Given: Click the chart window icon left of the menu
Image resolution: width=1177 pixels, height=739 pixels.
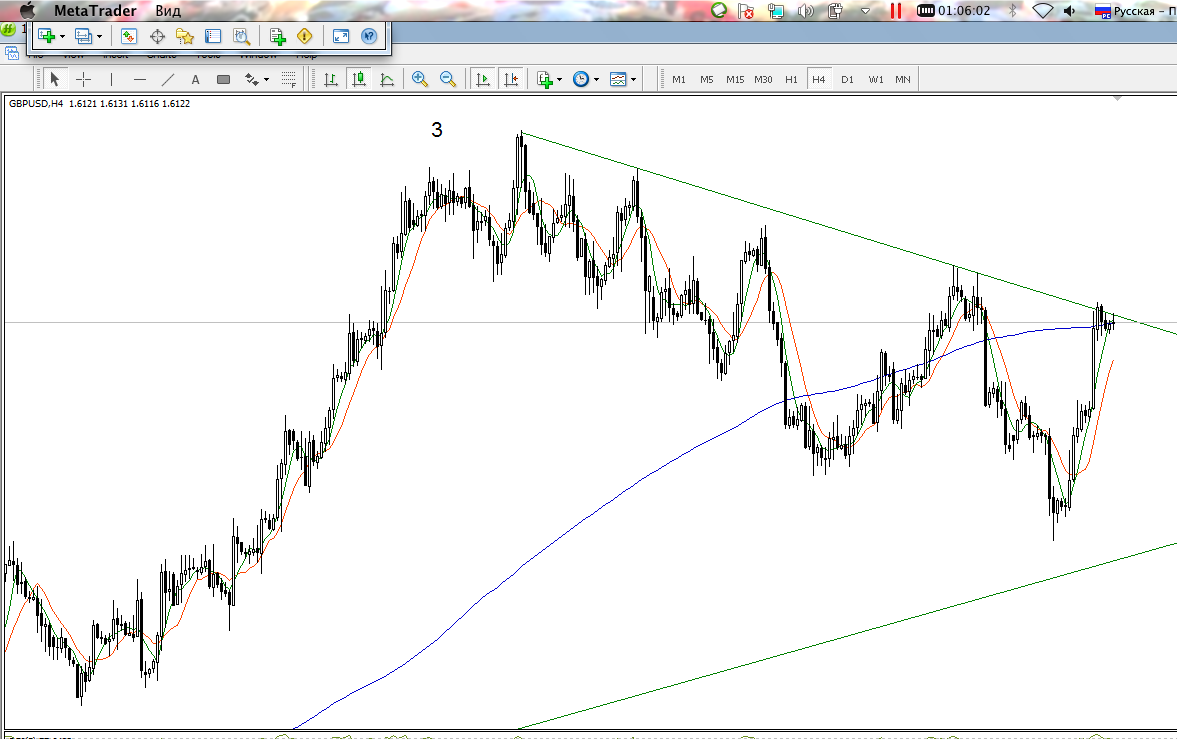Looking at the screenshot, I should [12, 53].
